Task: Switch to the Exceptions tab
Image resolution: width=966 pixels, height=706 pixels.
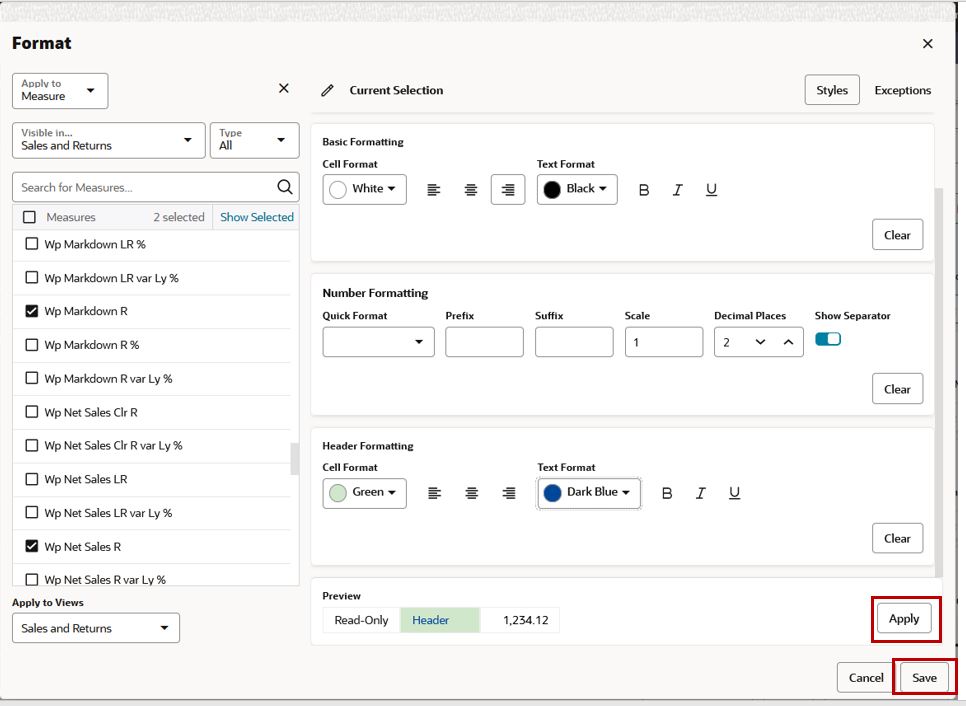Action: click(x=903, y=90)
